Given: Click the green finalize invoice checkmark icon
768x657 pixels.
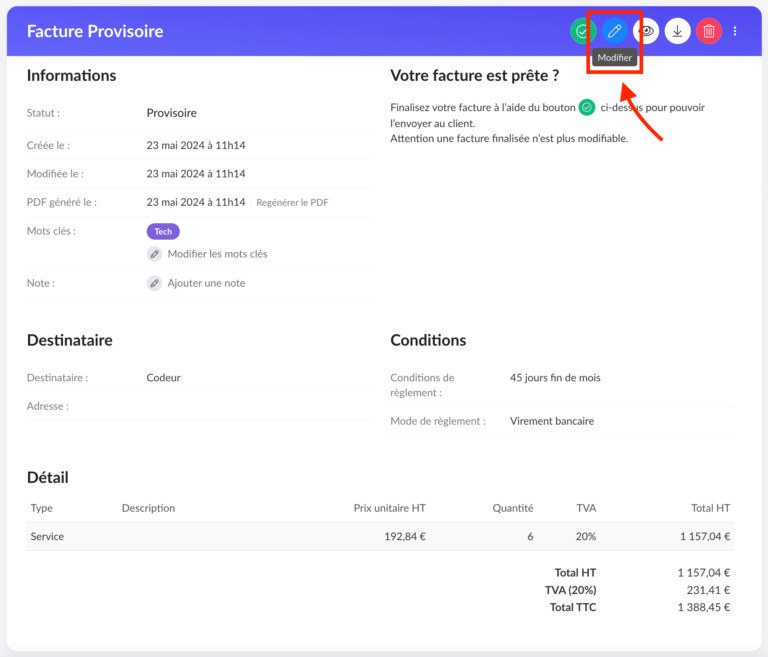Looking at the screenshot, I should coord(583,31).
